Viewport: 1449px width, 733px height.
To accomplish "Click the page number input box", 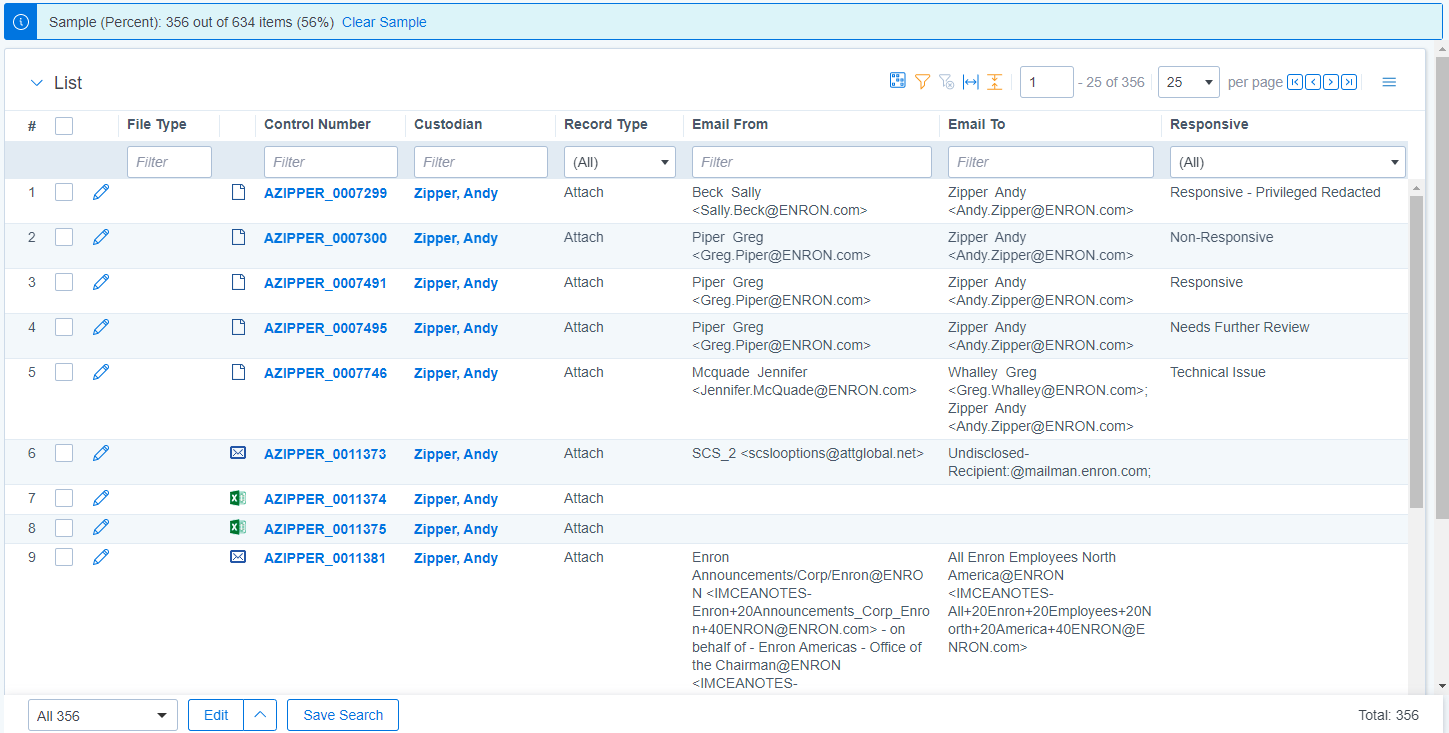I will click(x=1047, y=82).
